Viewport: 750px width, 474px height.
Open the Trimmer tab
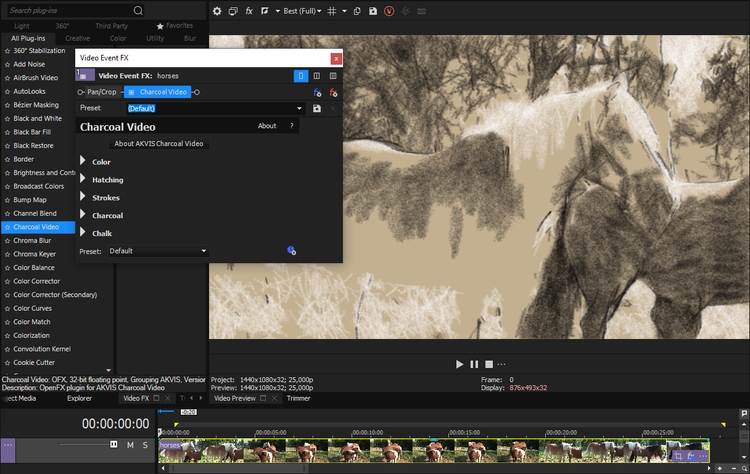[298, 398]
